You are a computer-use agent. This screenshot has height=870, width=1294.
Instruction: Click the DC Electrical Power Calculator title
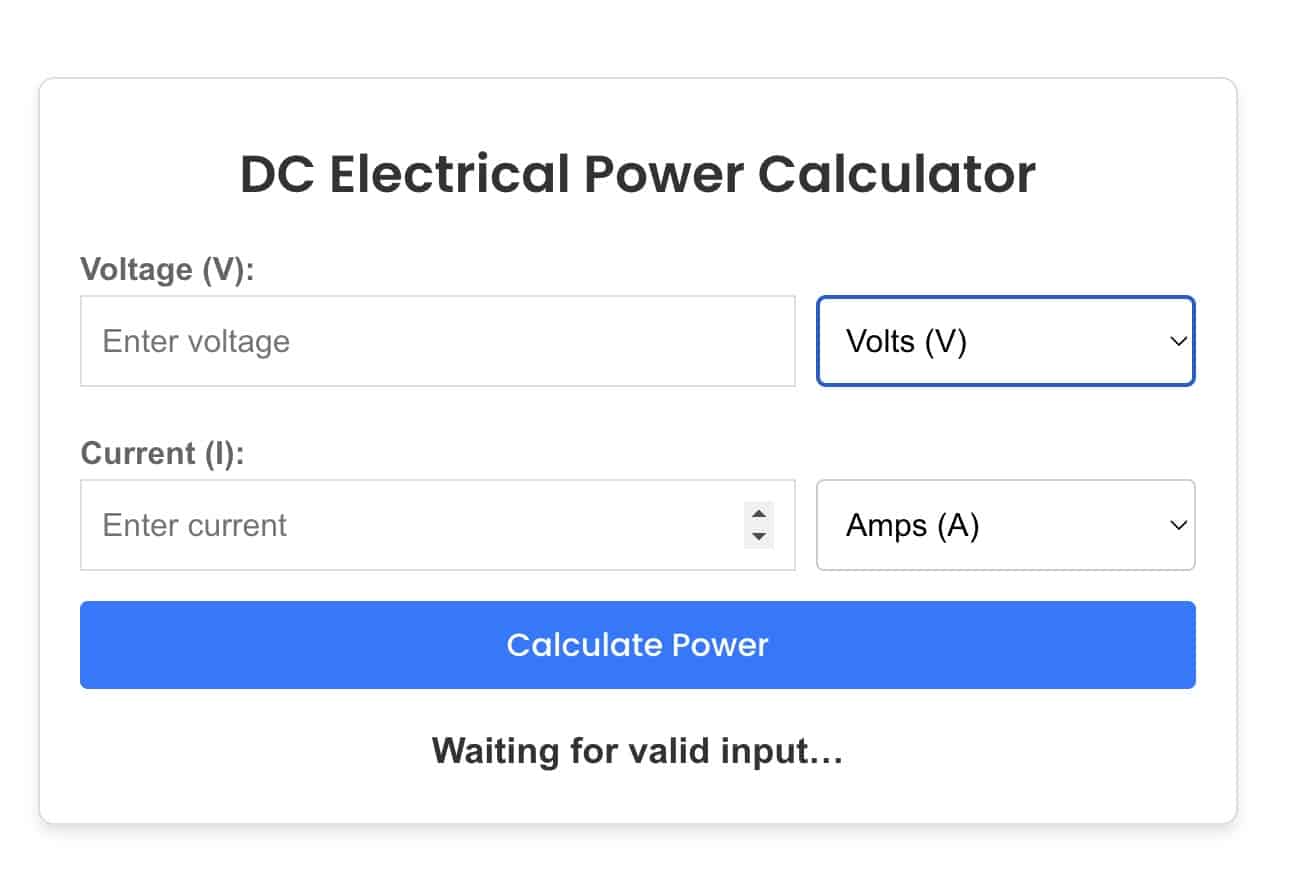click(638, 173)
